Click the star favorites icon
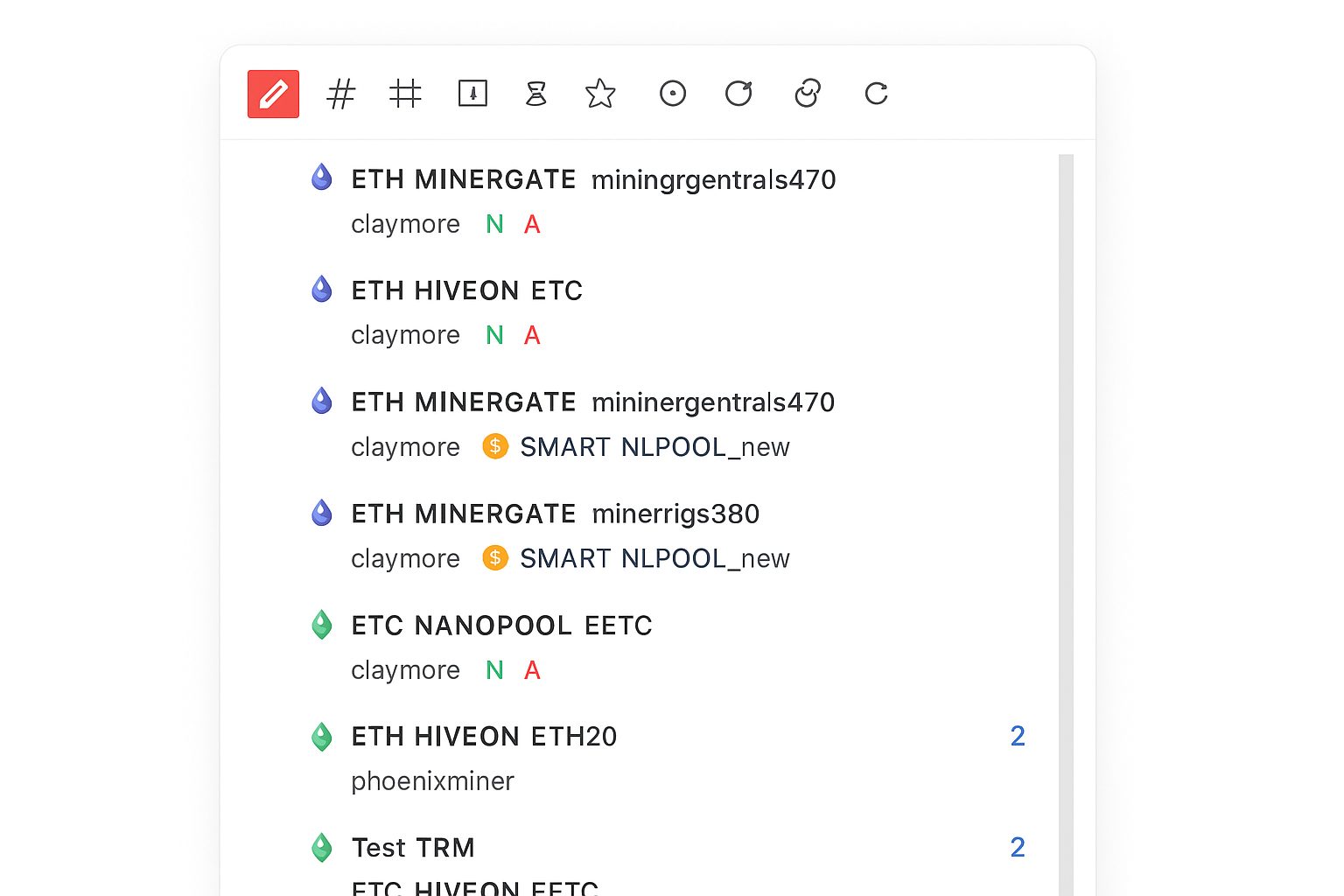This screenshot has width=1344, height=896. click(600, 94)
